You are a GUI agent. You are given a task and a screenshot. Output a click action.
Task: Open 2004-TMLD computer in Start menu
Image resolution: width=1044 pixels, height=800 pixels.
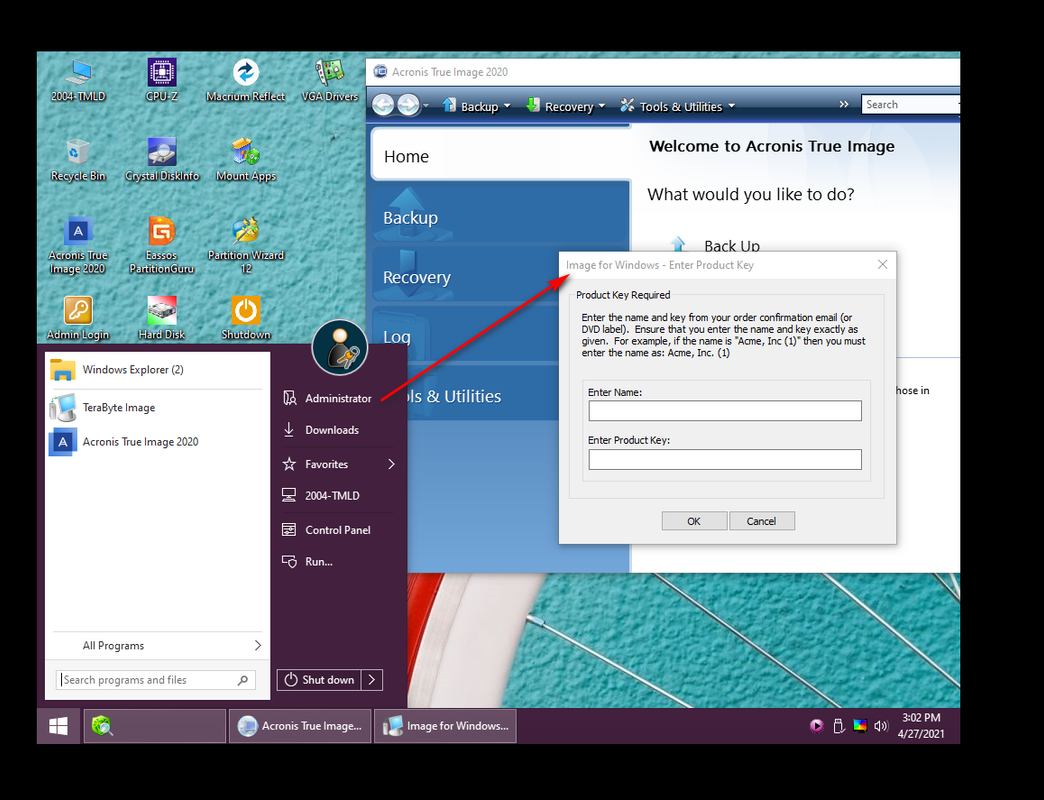point(338,496)
